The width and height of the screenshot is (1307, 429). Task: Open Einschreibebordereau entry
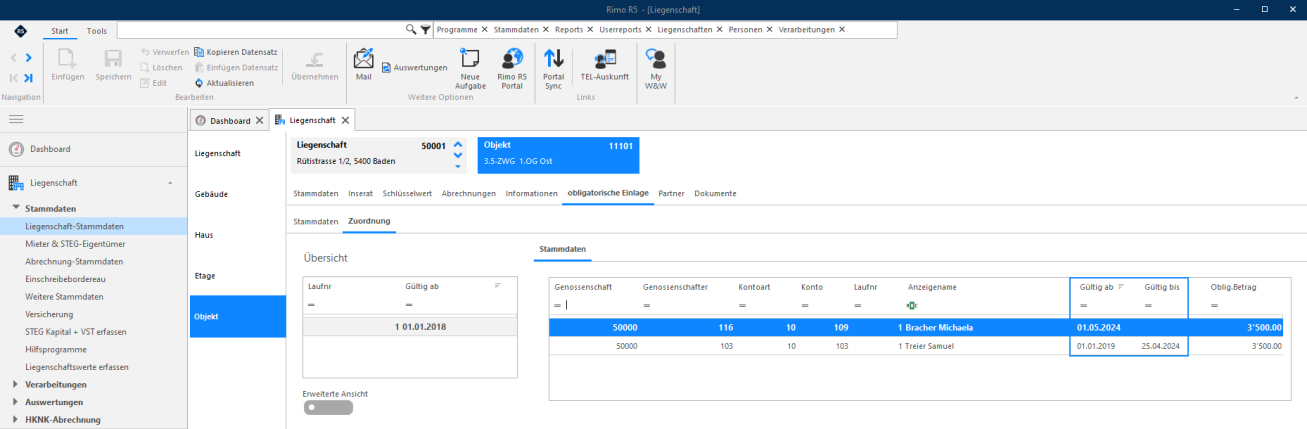point(94,279)
